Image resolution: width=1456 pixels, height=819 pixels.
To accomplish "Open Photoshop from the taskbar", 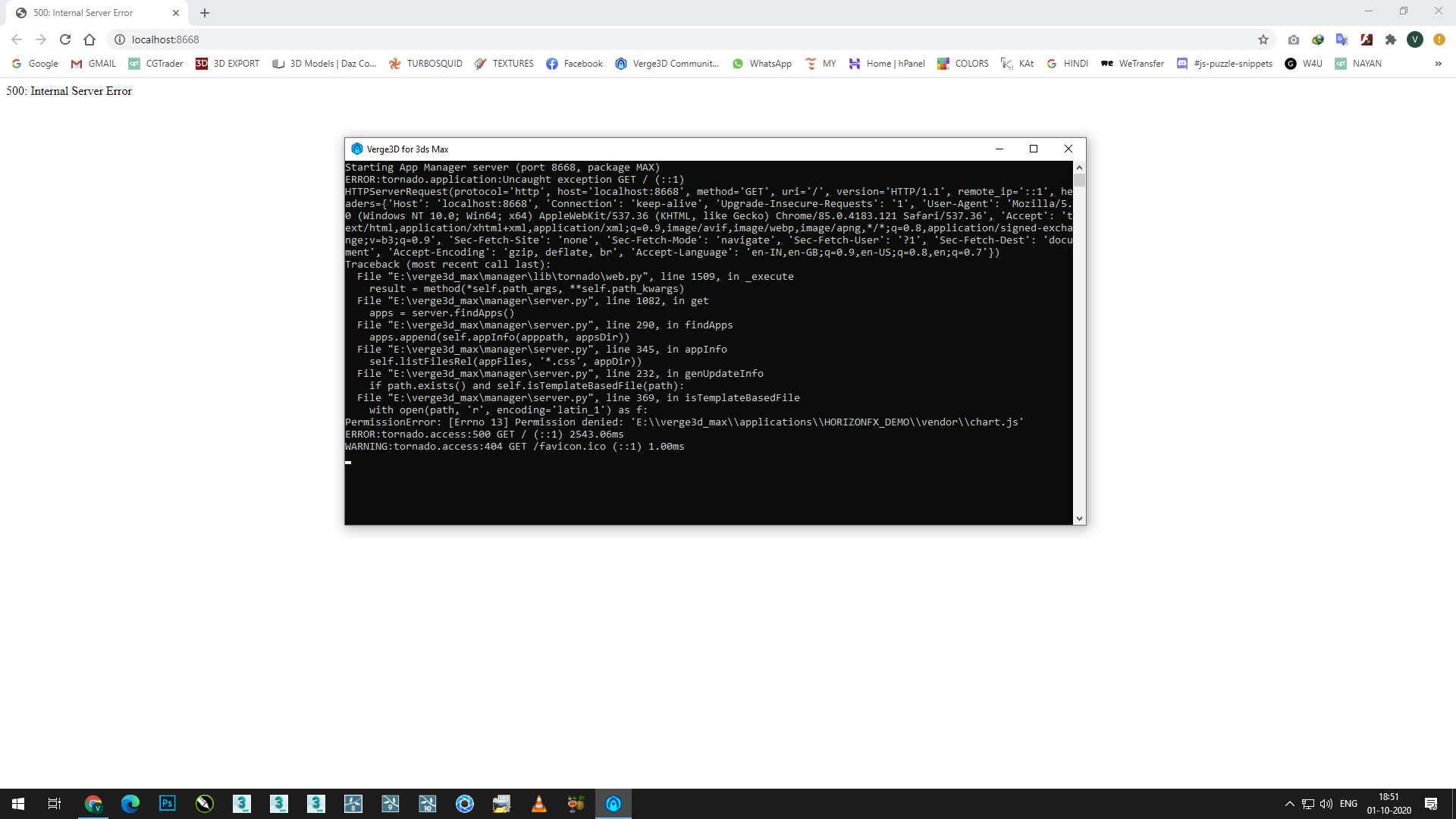I will click(168, 804).
